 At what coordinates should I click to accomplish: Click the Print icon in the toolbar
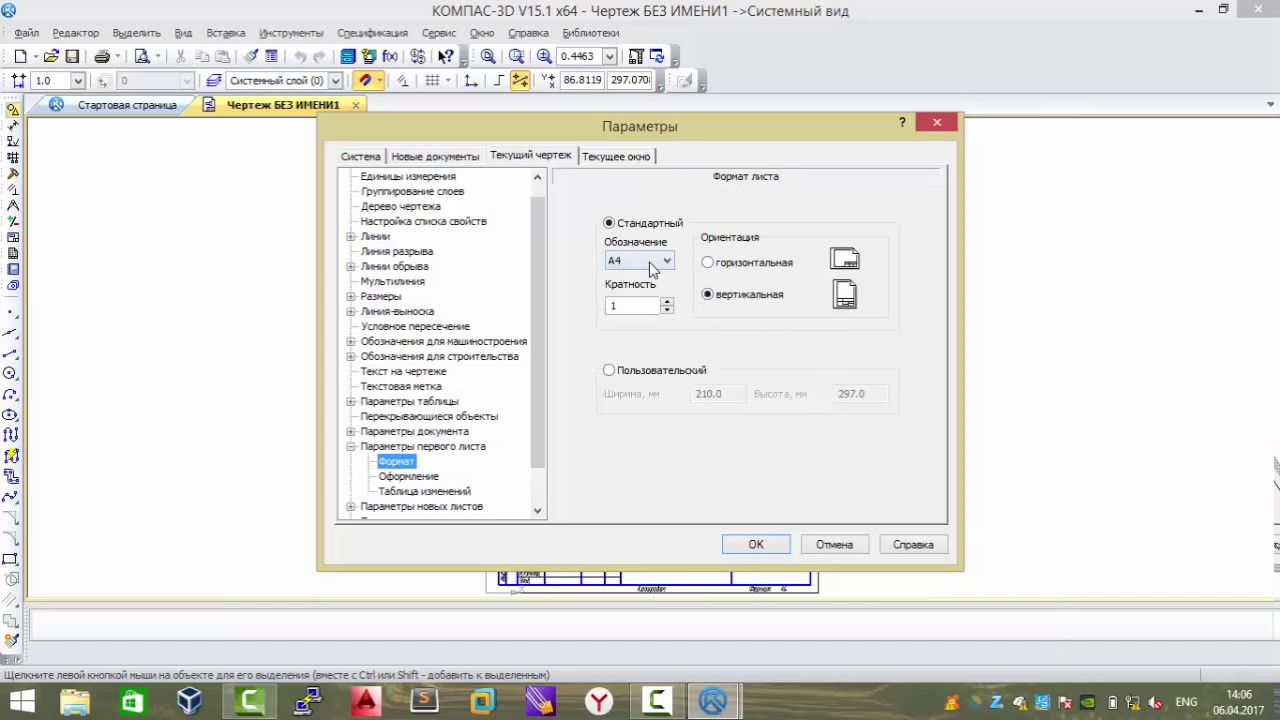(x=101, y=57)
